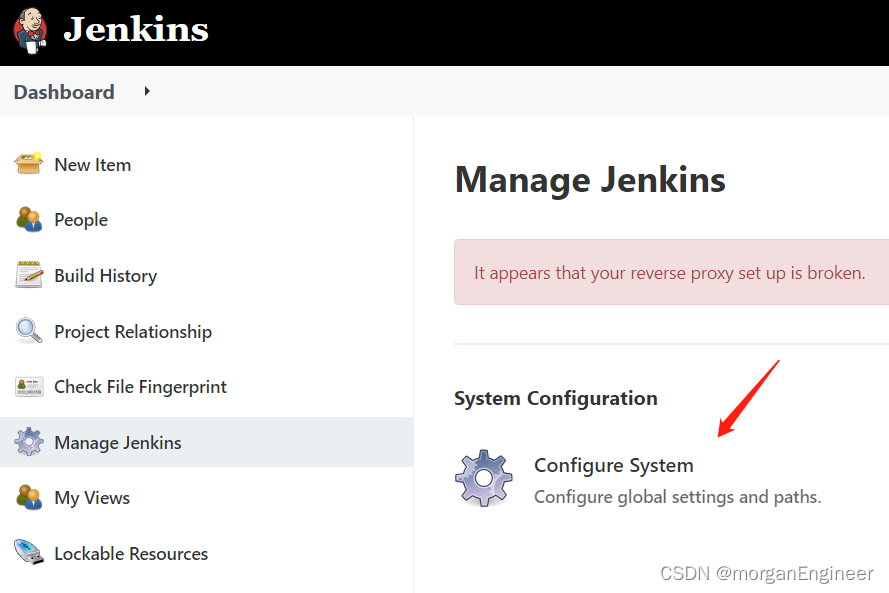Open Build History link

point(105,276)
